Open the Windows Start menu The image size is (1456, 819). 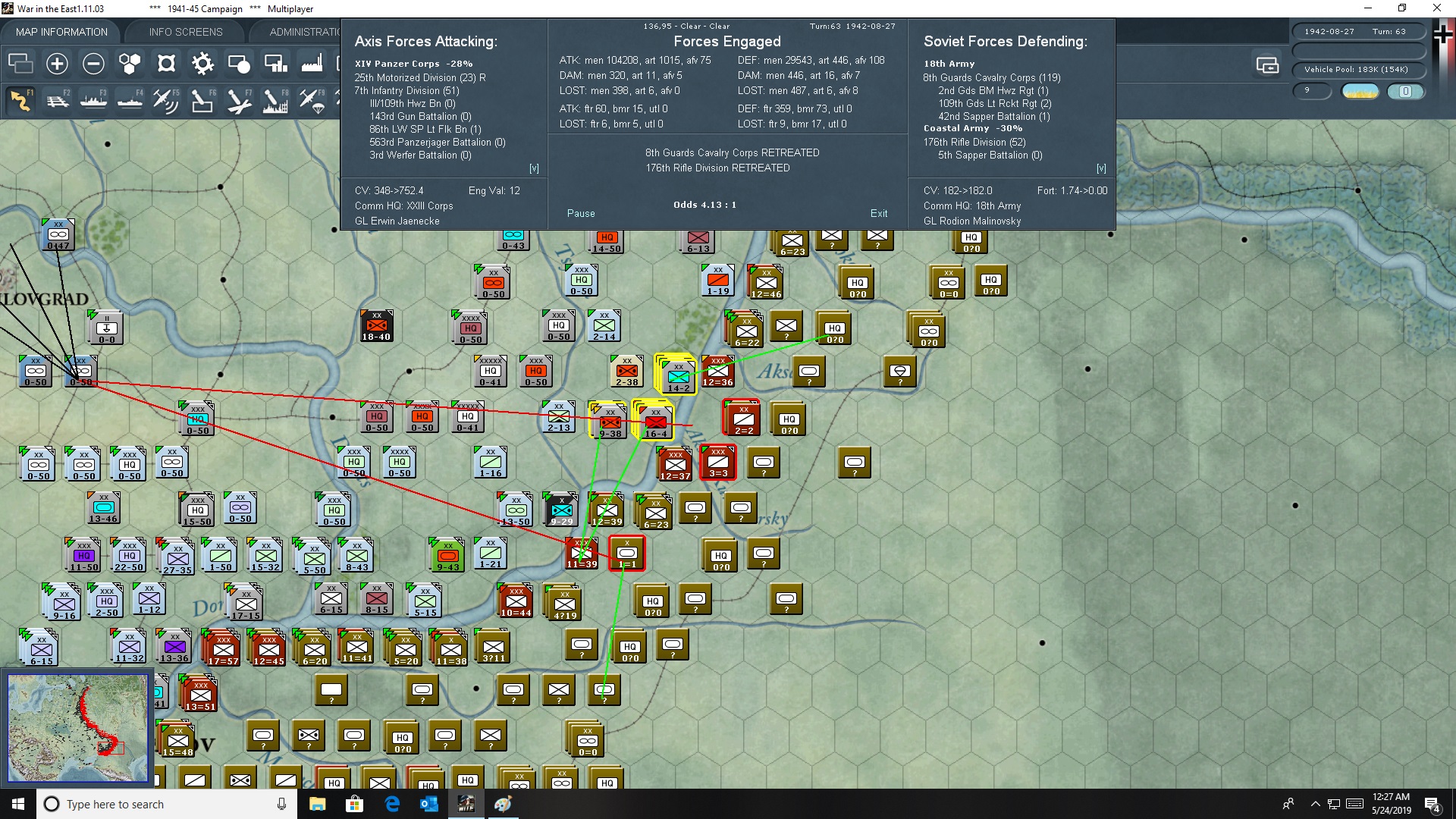(18, 804)
